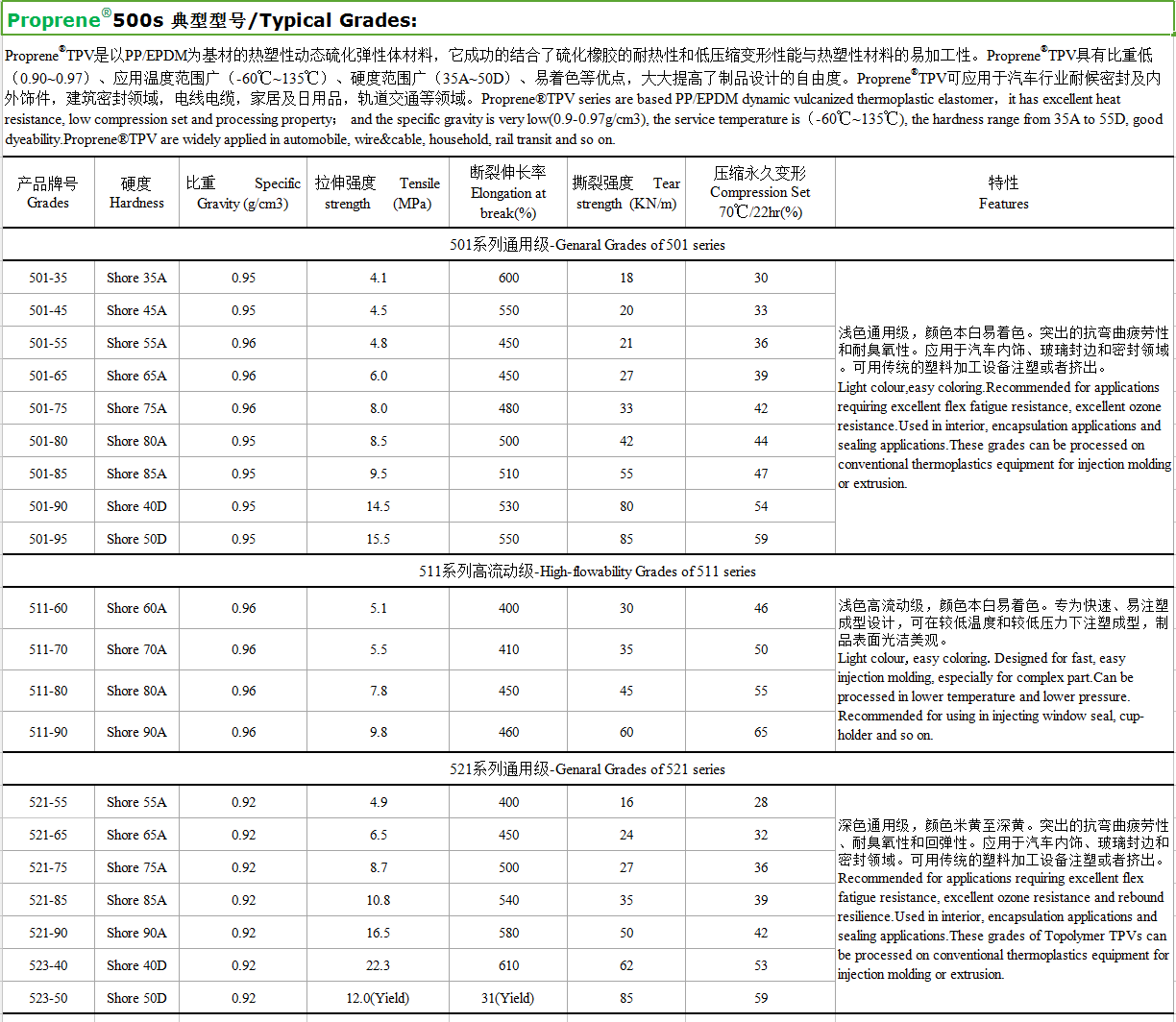Image resolution: width=1176 pixels, height=1022 pixels.
Task: Click the 'Tensile strength (MPa)' header
Action: [378, 193]
